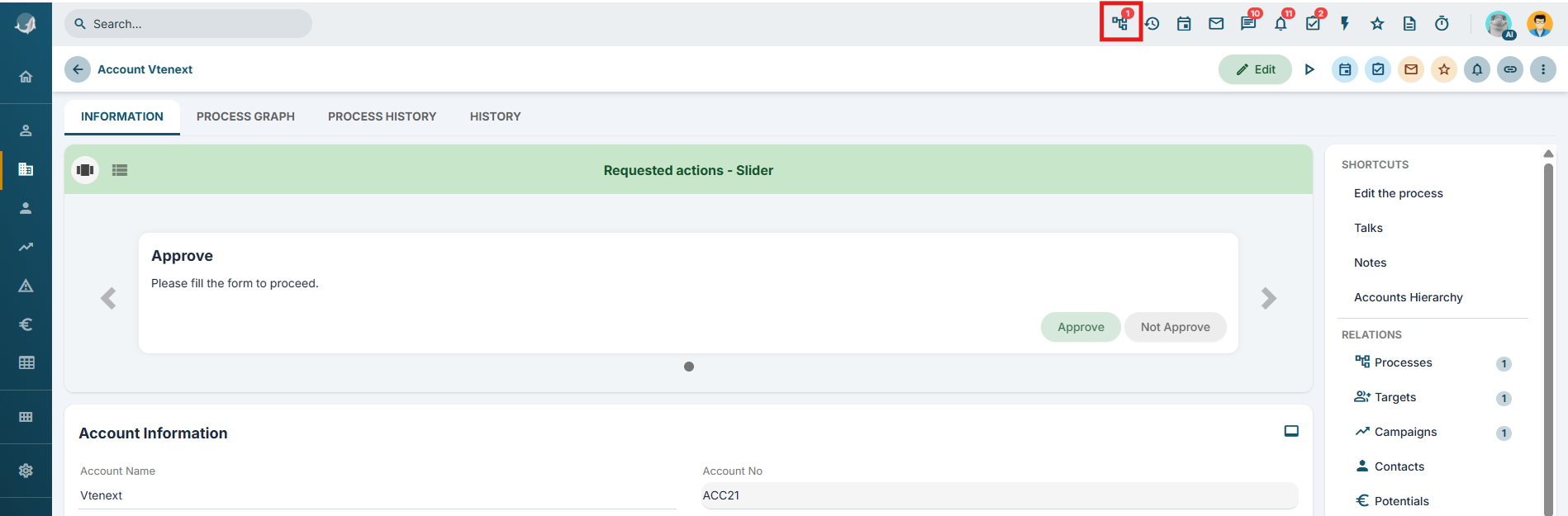This screenshot has width=1568, height=516.
Task: Open the Process History tab
Action: 382,116
